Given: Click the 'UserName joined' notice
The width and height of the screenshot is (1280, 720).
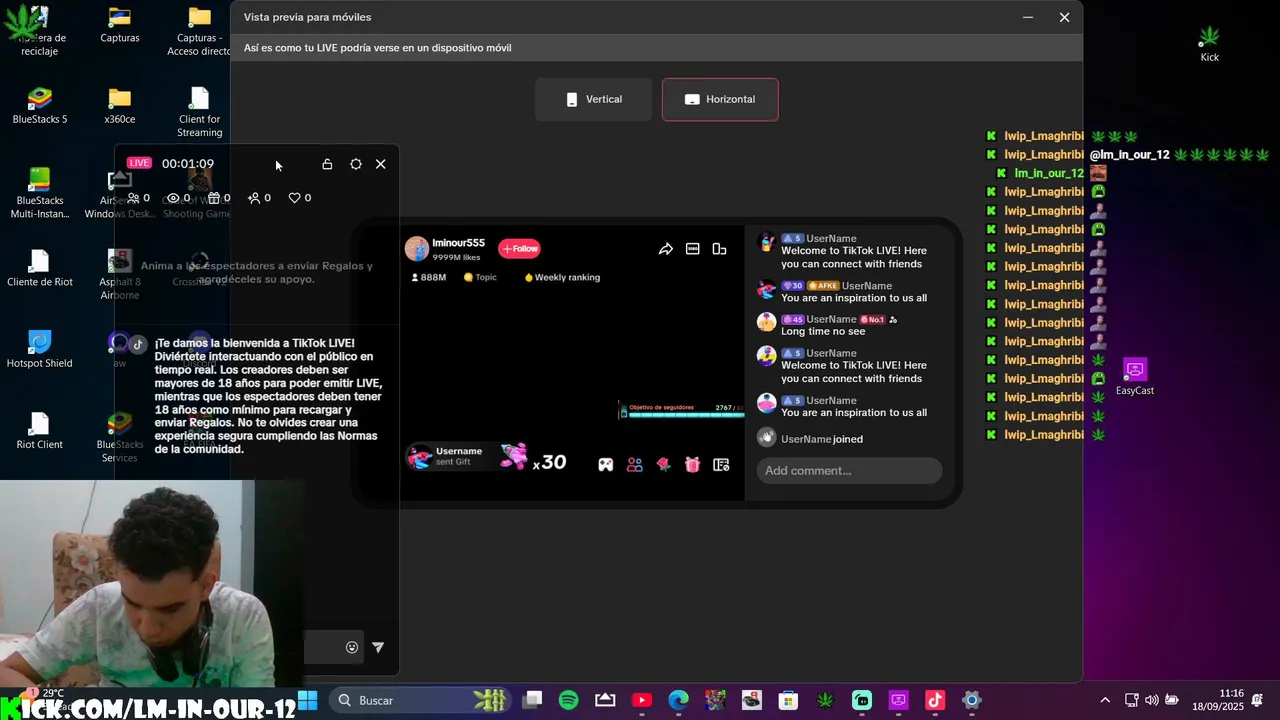Looking at the screenshot, I should (x=821, y=439).
